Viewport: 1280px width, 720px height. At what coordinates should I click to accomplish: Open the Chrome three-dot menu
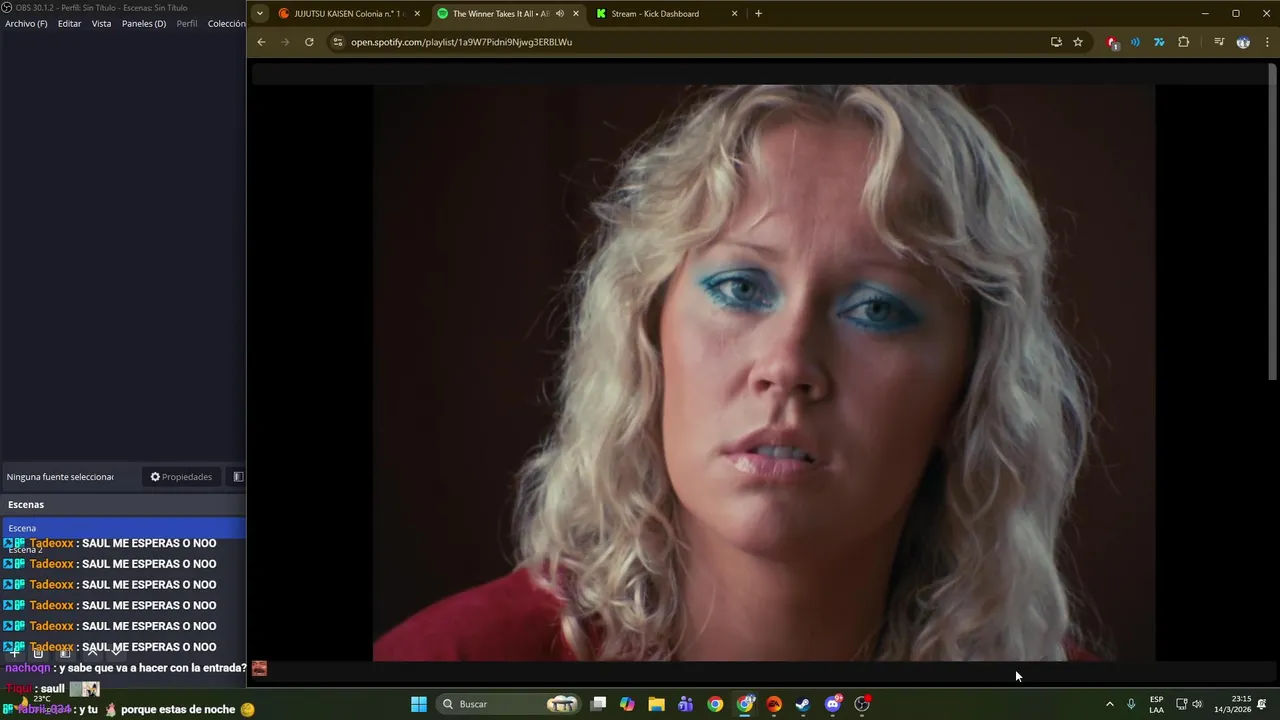1267,42
